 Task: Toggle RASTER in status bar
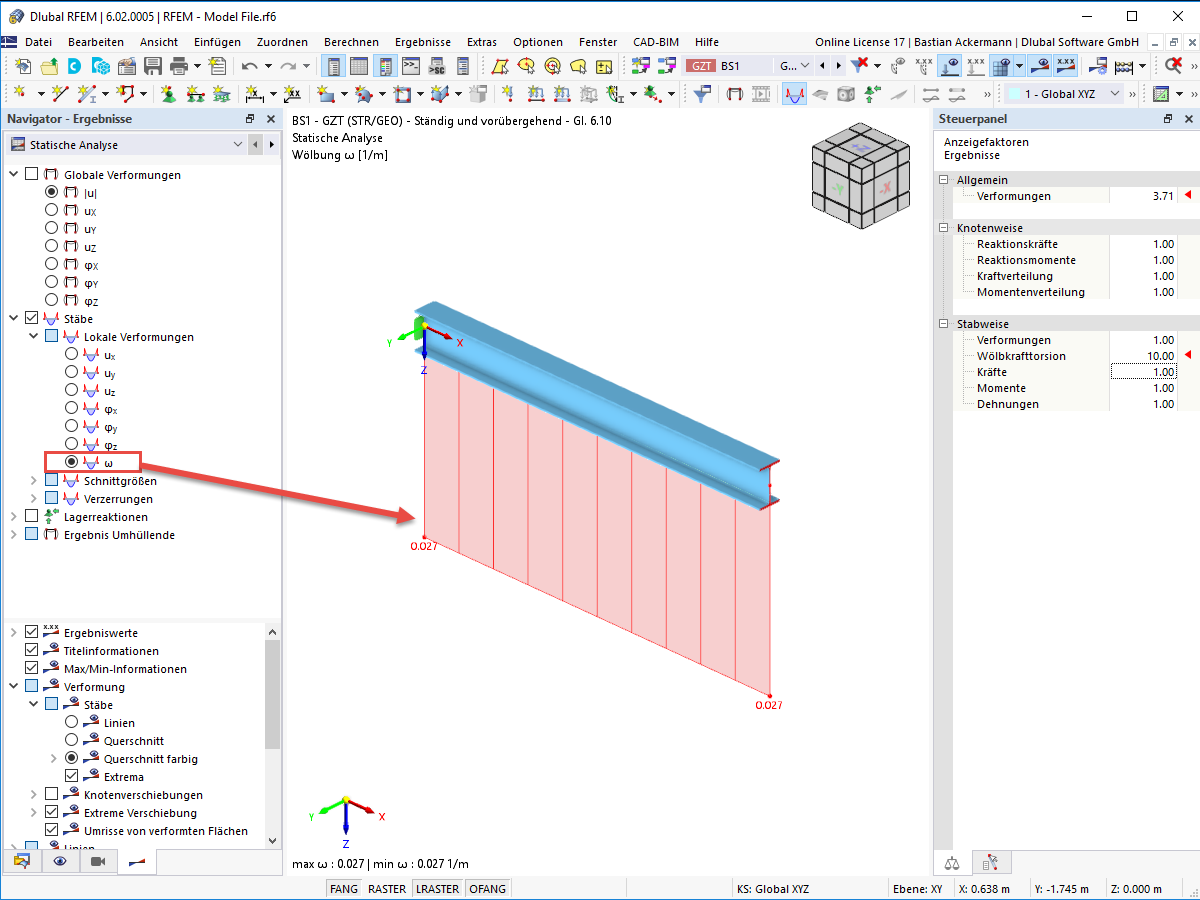pyautogui.click(x=387, y=889)
